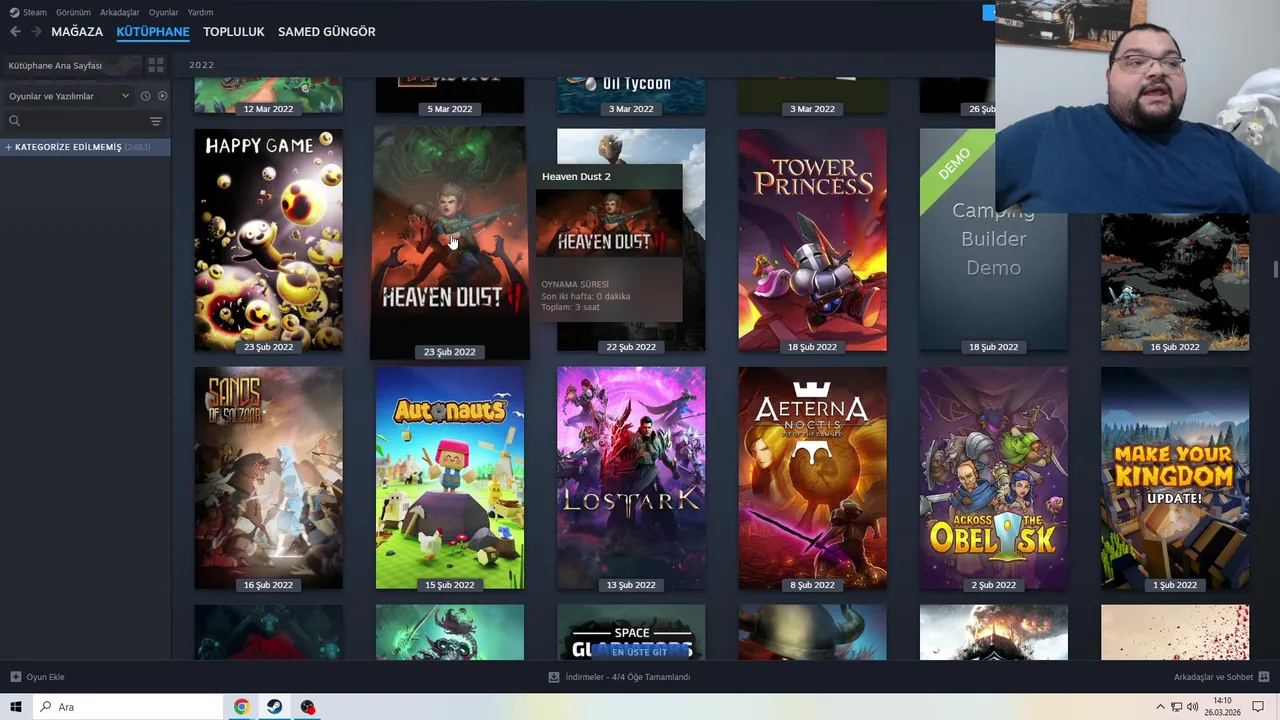Viewport: 1280px width, 720px height.
Task: Click the Windows Ara search box
Action: [128, 707]
